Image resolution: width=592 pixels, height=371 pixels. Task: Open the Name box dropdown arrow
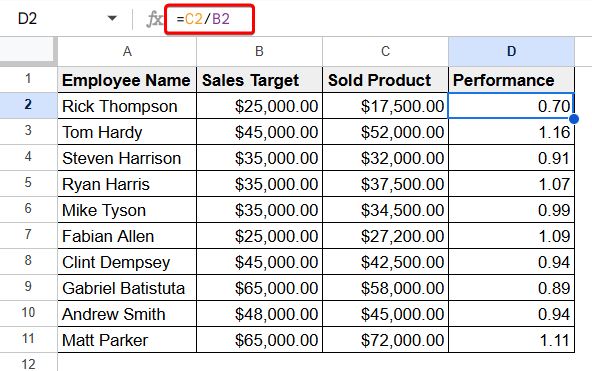tap(112, 18)
